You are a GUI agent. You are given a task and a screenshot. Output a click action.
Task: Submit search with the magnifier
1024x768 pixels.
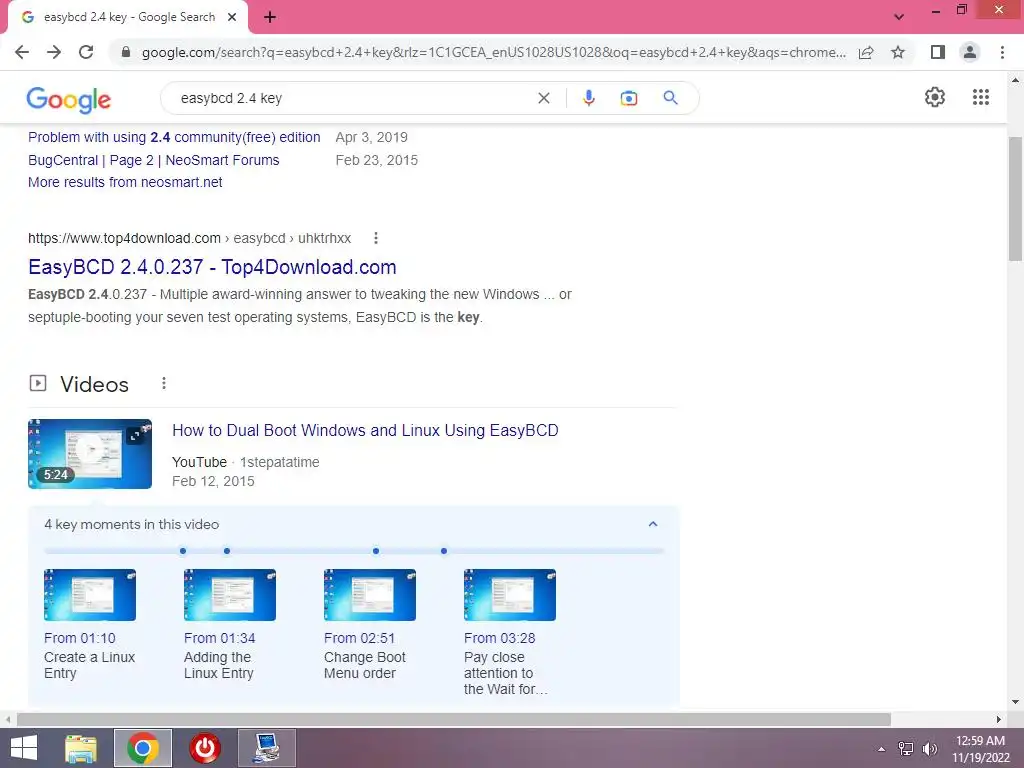pos(670,98)
